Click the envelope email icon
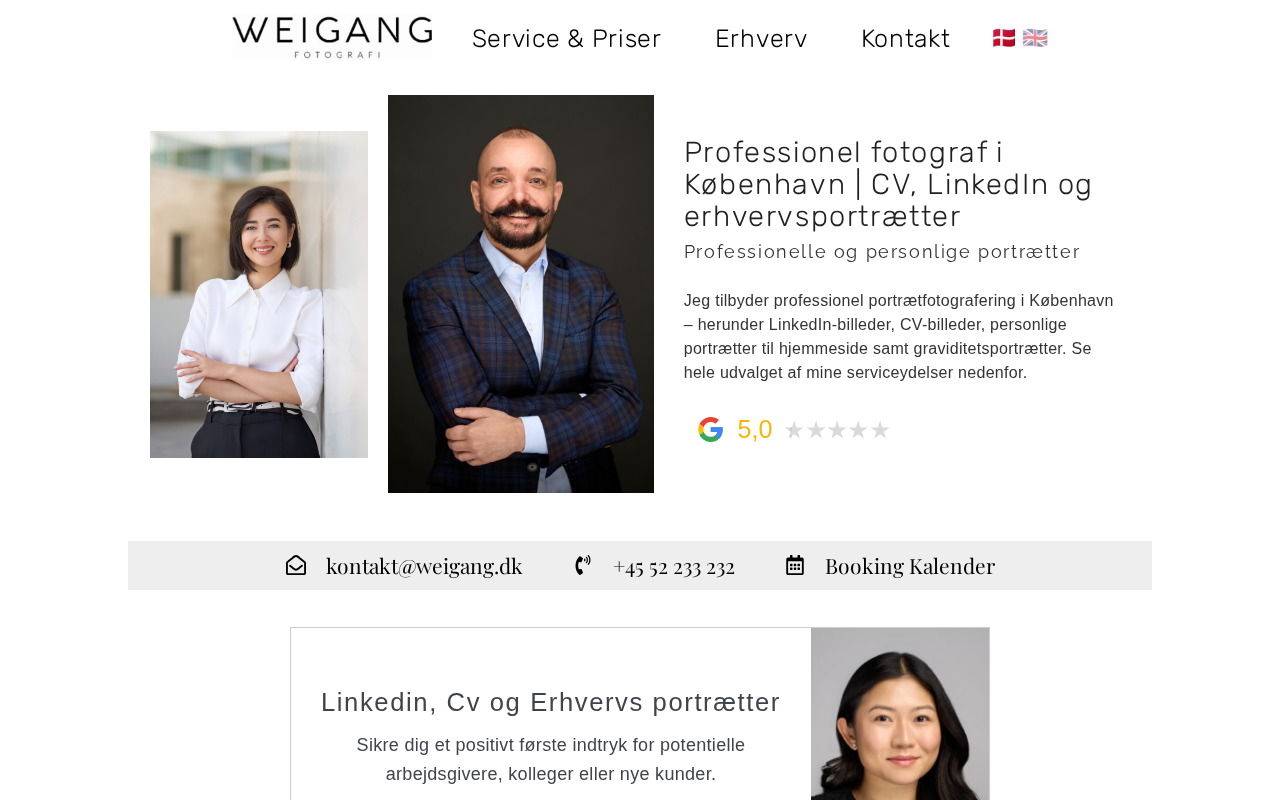This screenshot has height=800, width=1280. click(x=296, y=566)
